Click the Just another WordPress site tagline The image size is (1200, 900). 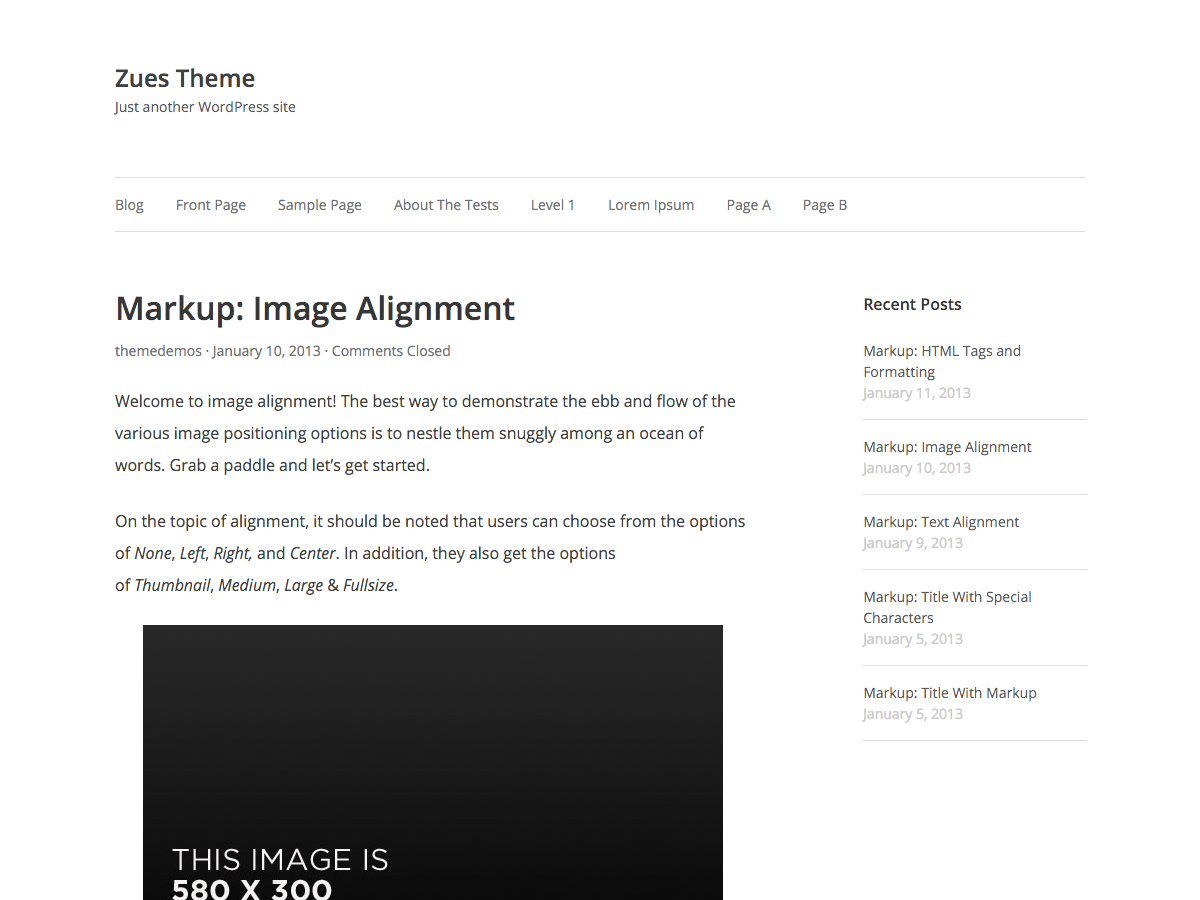(x=205, y=107)
